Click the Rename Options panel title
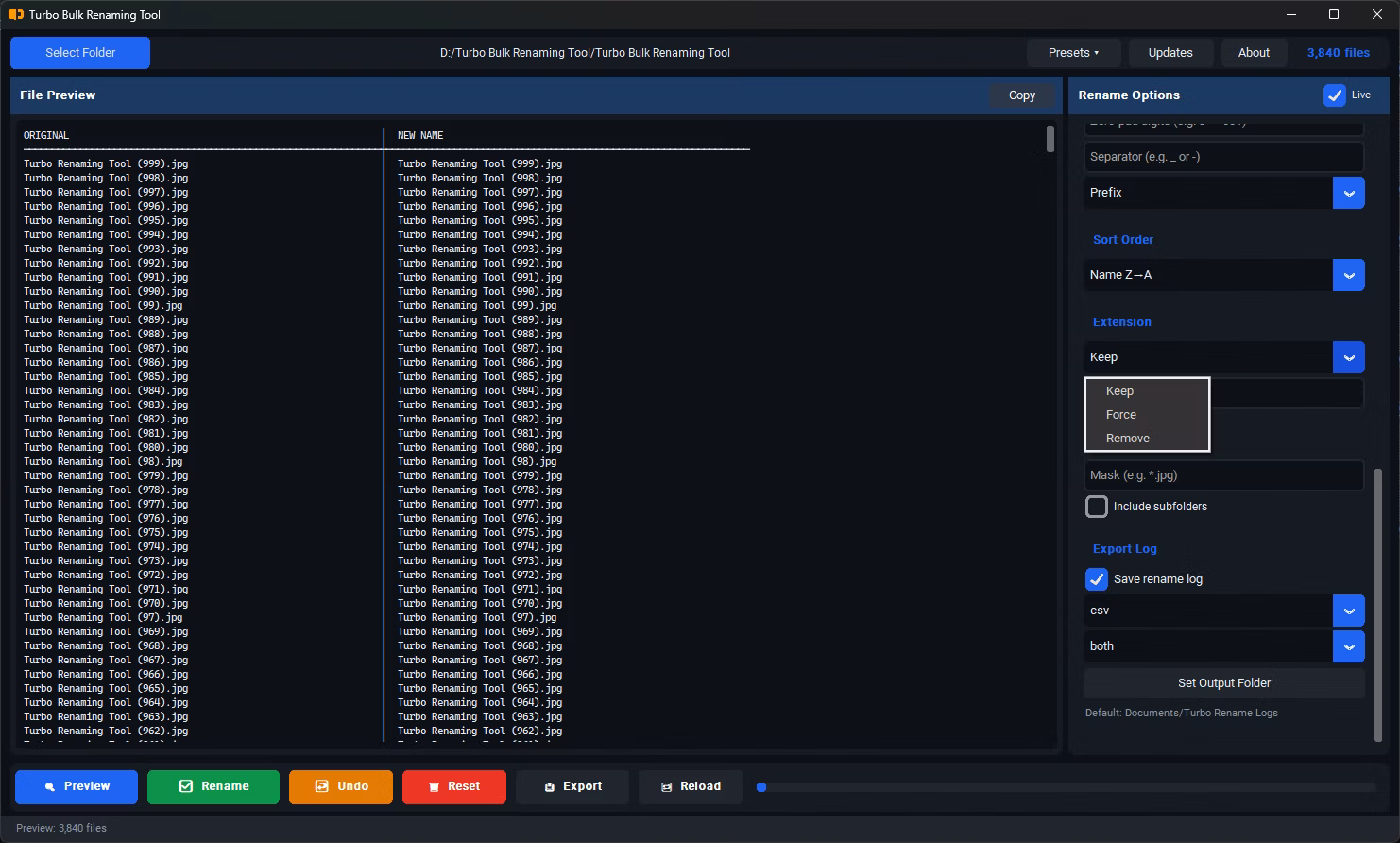 (1129, 95)
